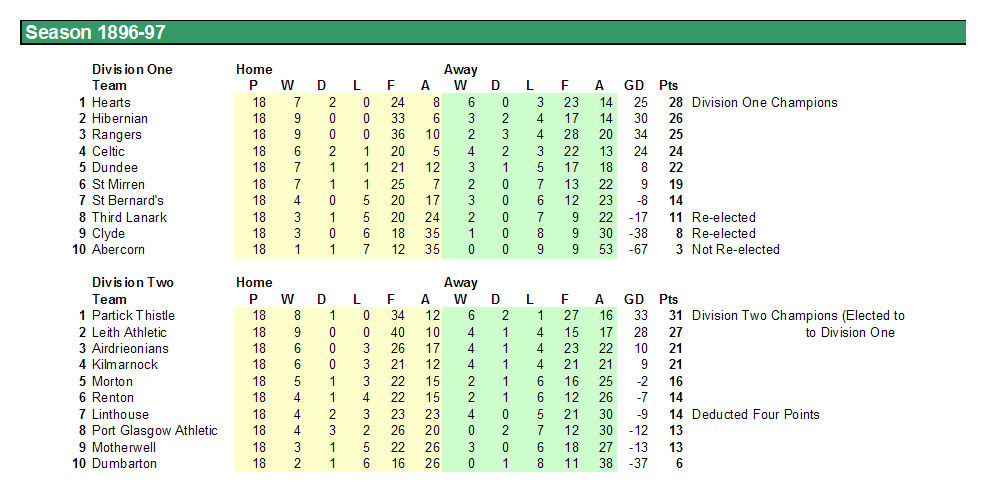Select the Division One Champions note
986x492 pixels.
tap(765, 102)
